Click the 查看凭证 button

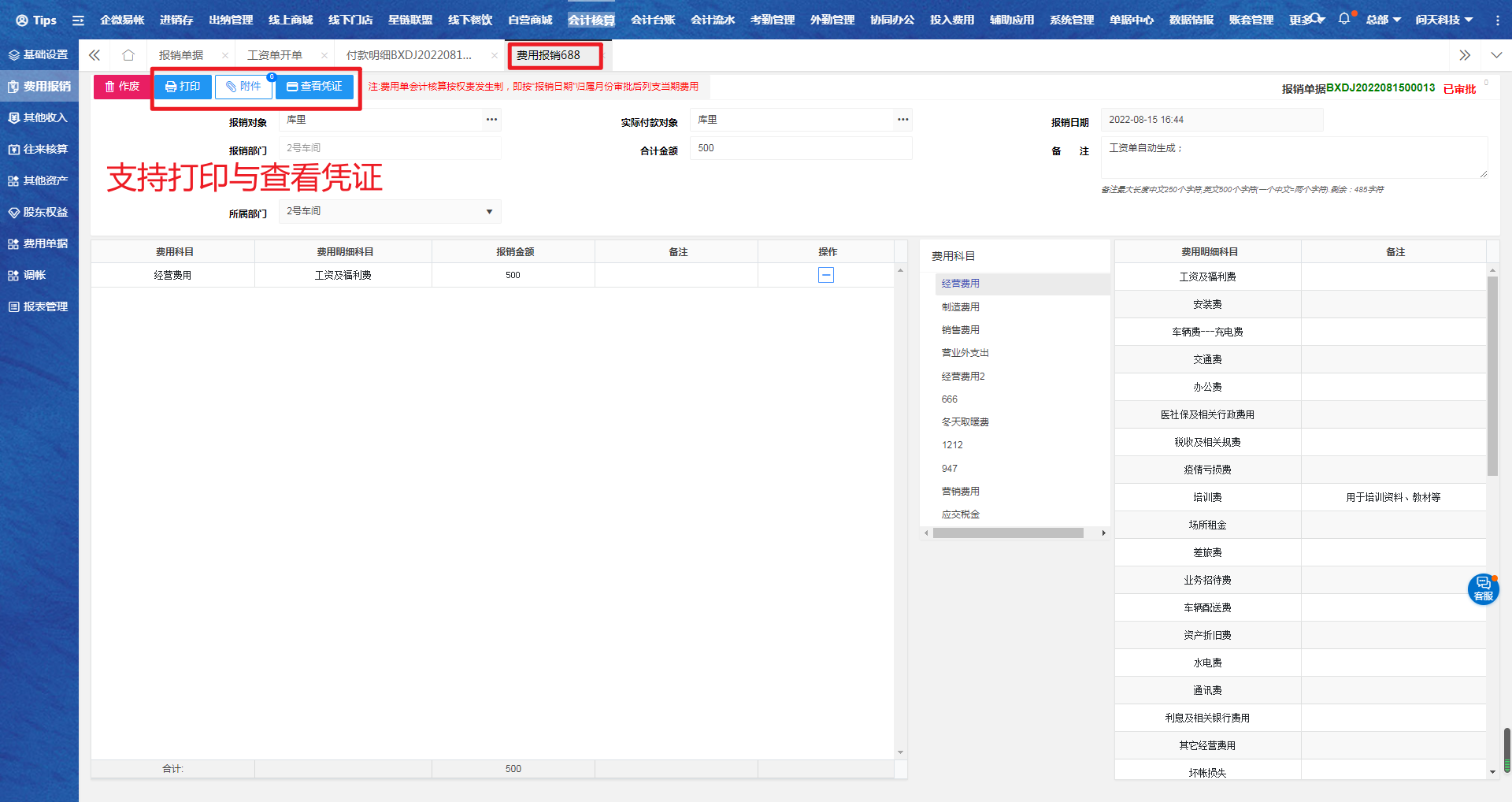point(314,87)
